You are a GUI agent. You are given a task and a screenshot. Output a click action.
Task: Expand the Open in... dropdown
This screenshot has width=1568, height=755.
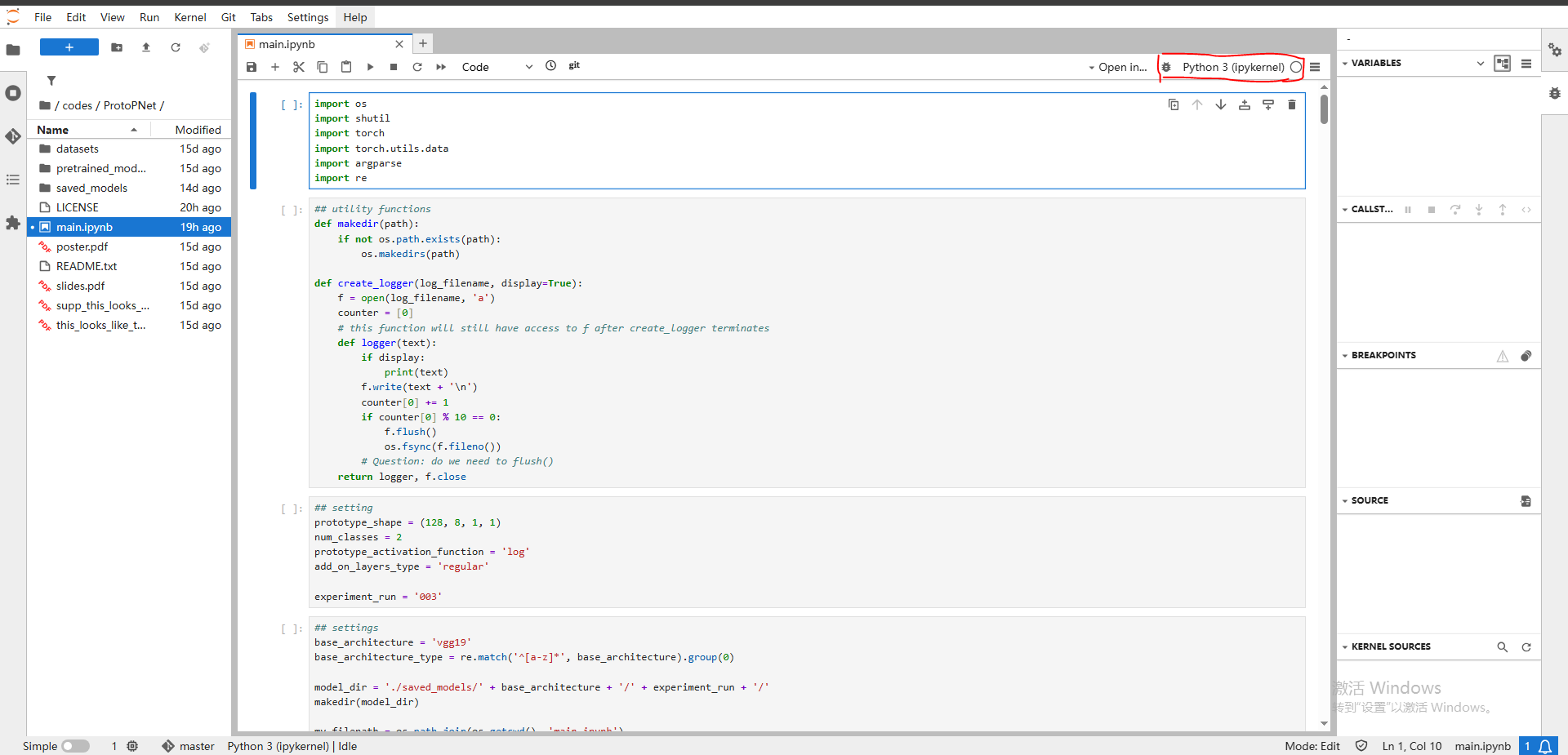(x=1117, y=67)
